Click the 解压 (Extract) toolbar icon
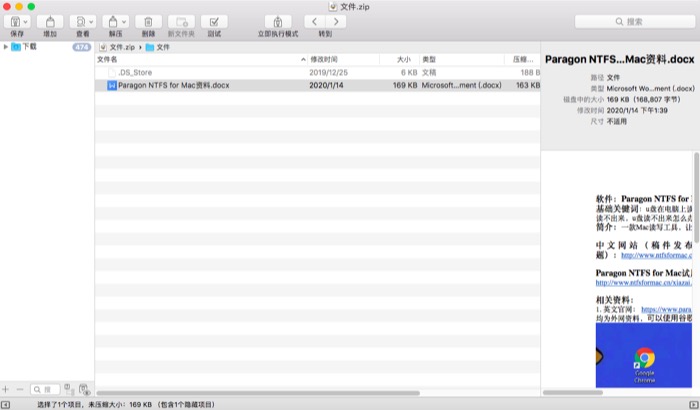The width and height of the screenshot is (700, 410). [113, 21]
